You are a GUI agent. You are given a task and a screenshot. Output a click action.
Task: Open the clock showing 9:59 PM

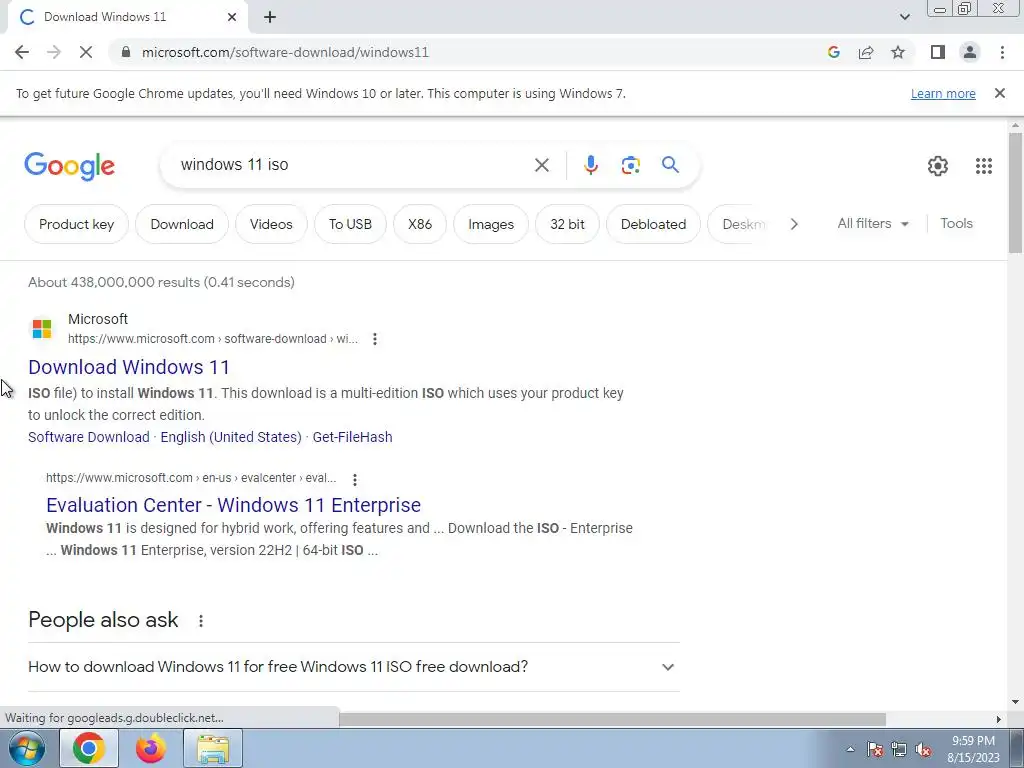click(x=973, y=749)
